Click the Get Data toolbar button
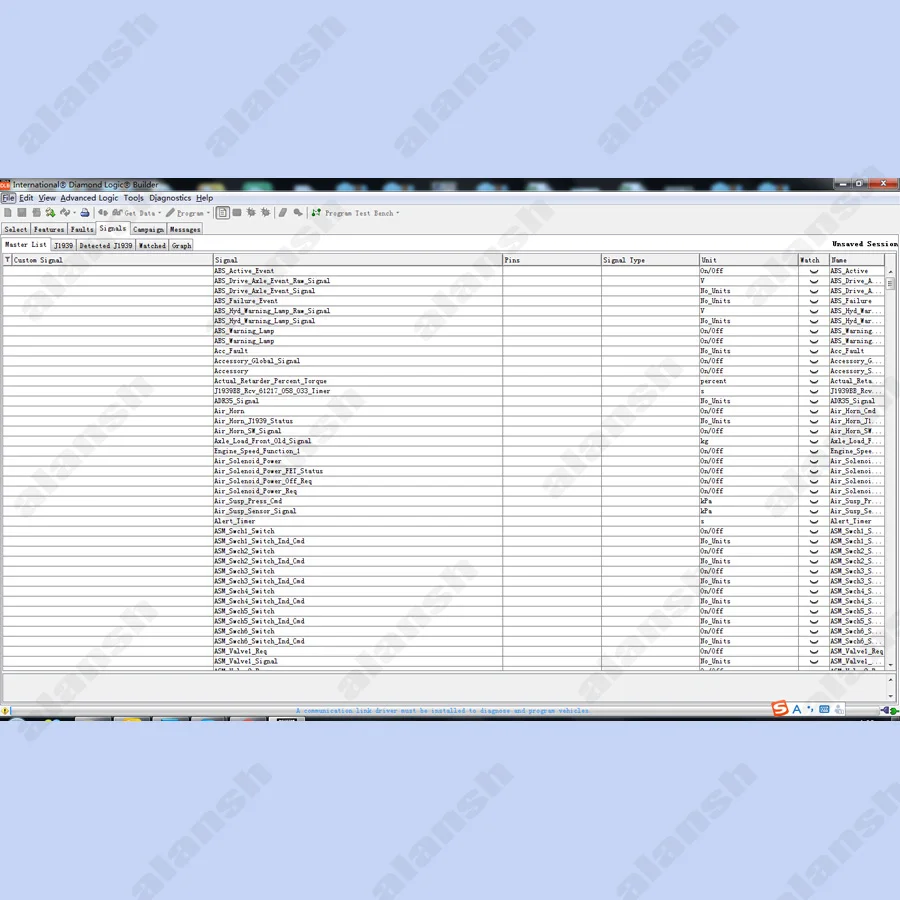 point(134,213)
